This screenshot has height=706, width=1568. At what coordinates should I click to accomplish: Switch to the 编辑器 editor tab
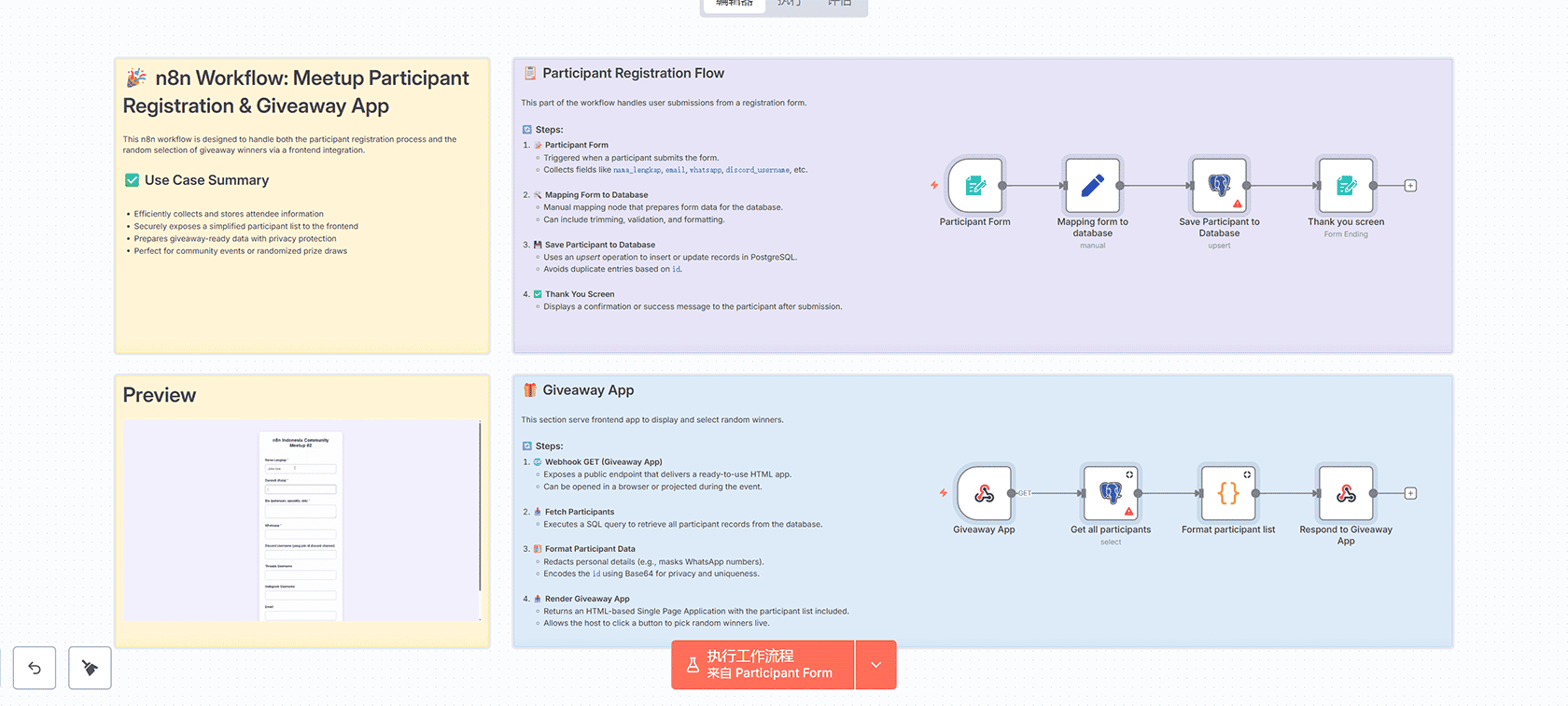tap(734, 4)
